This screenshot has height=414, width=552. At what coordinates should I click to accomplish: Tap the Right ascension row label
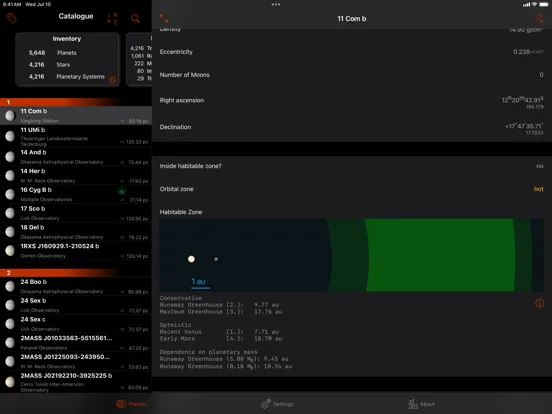(182, 100)
